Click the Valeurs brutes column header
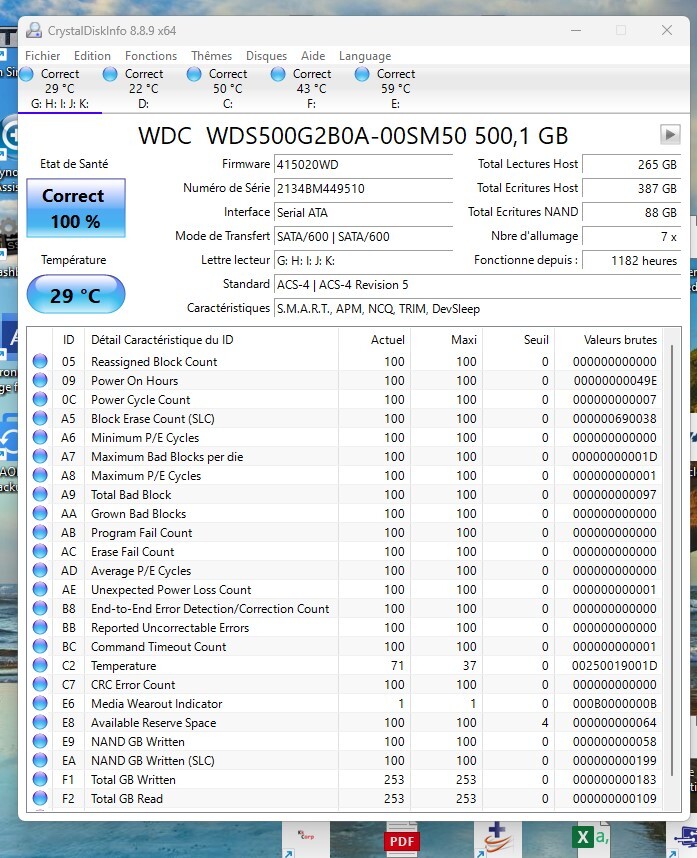697x858 pixels. click(x=608, y=340)
